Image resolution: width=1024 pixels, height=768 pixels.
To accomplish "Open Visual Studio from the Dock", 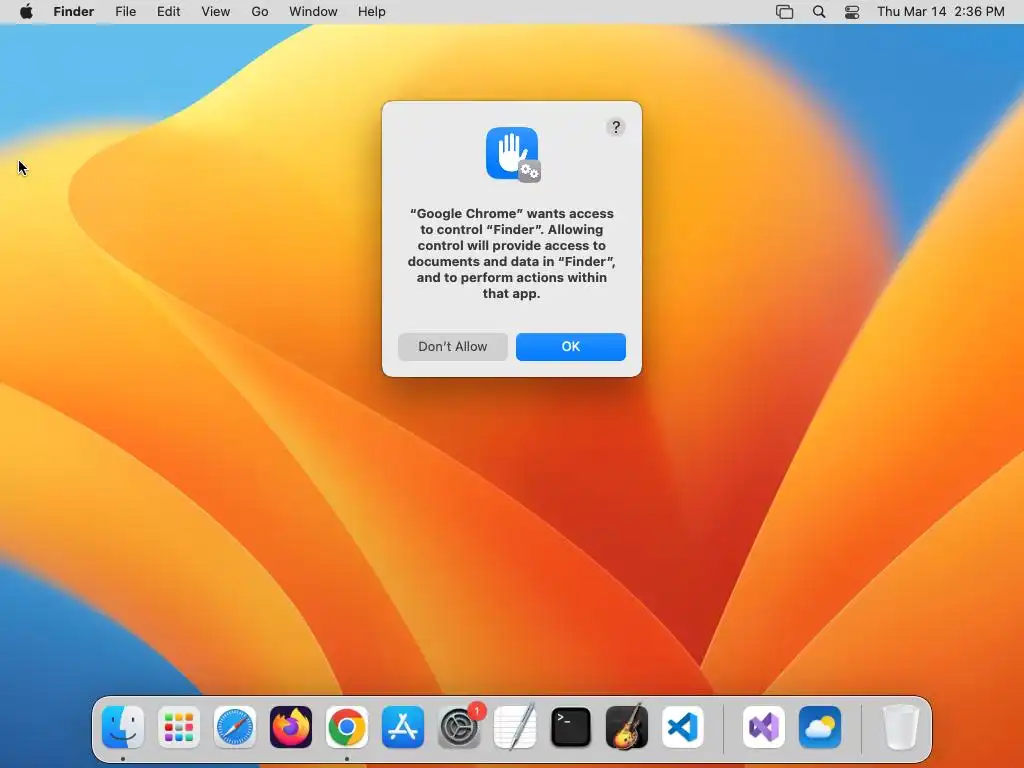I will click(x=764, y=727).
